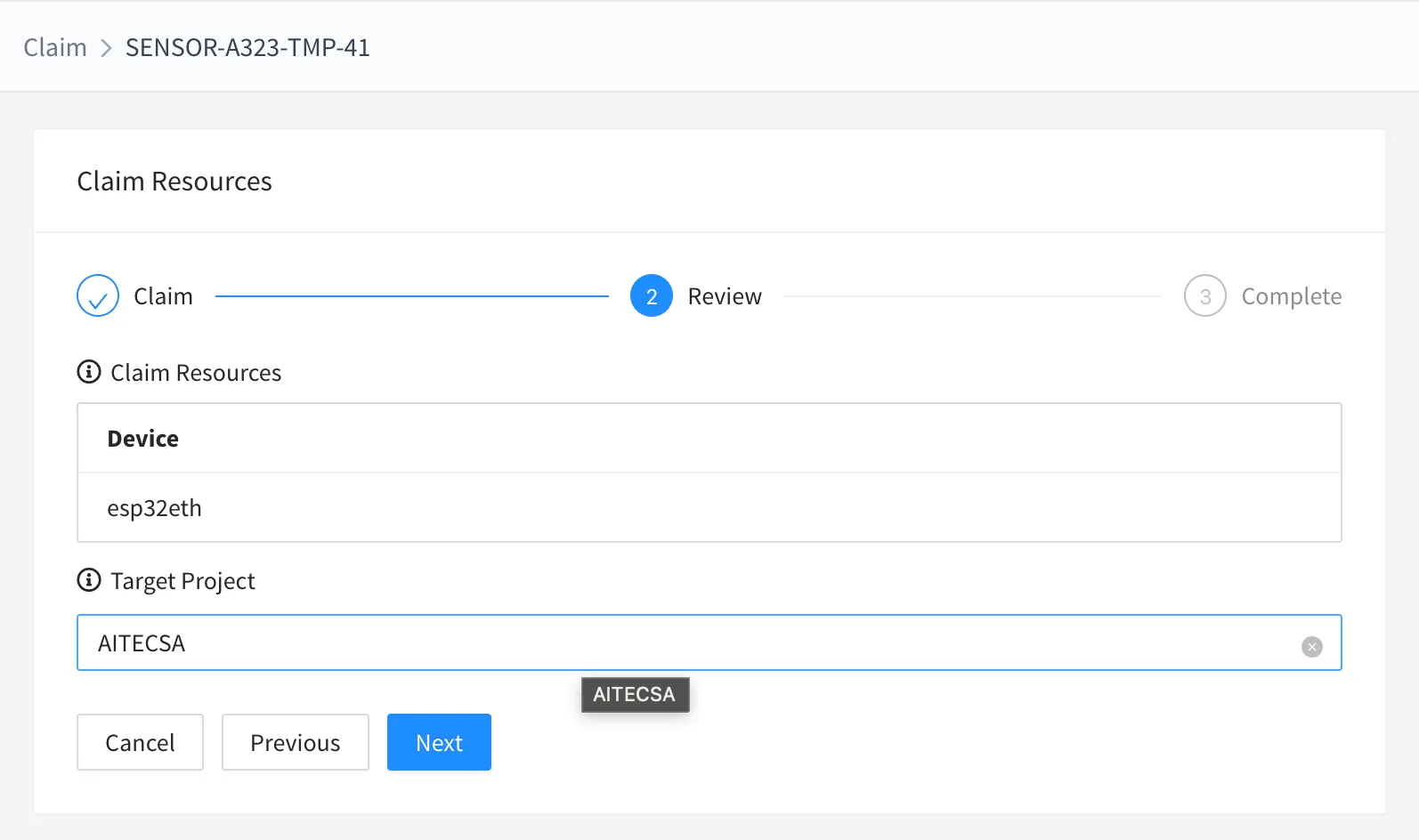Click the SENSOR-A323-TMP-41 breadcrumb

coord(247,47)
